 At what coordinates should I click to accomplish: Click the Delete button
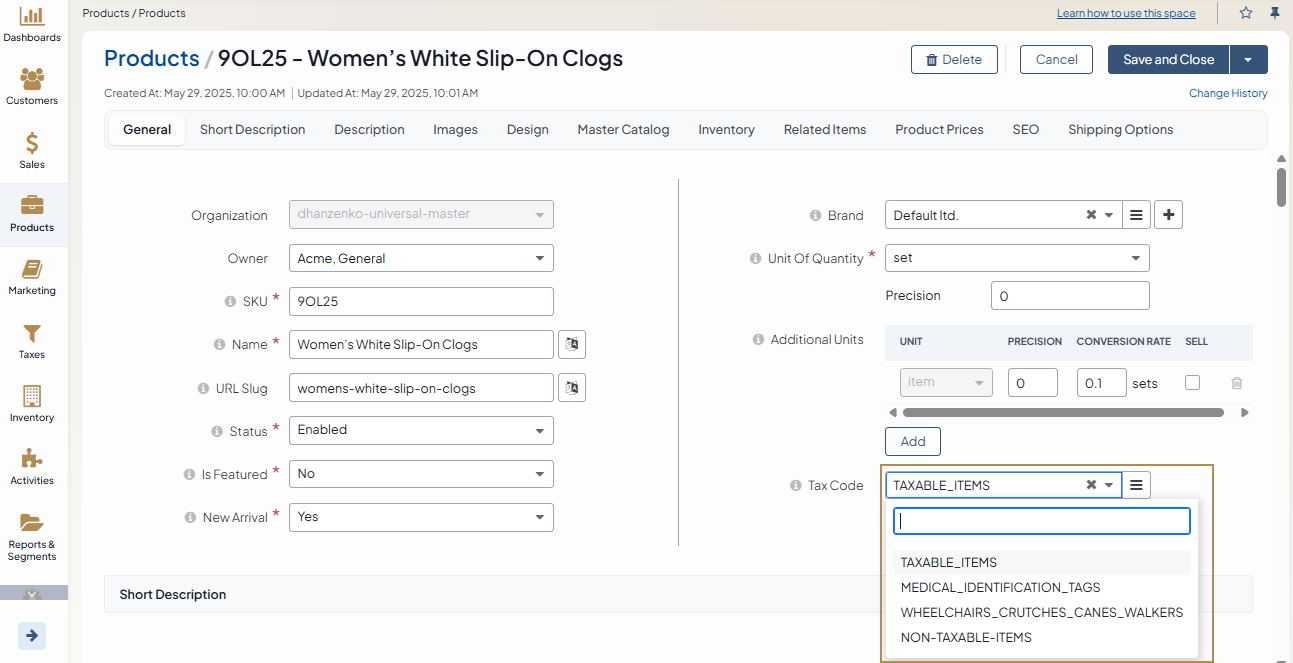click(954, 60)
